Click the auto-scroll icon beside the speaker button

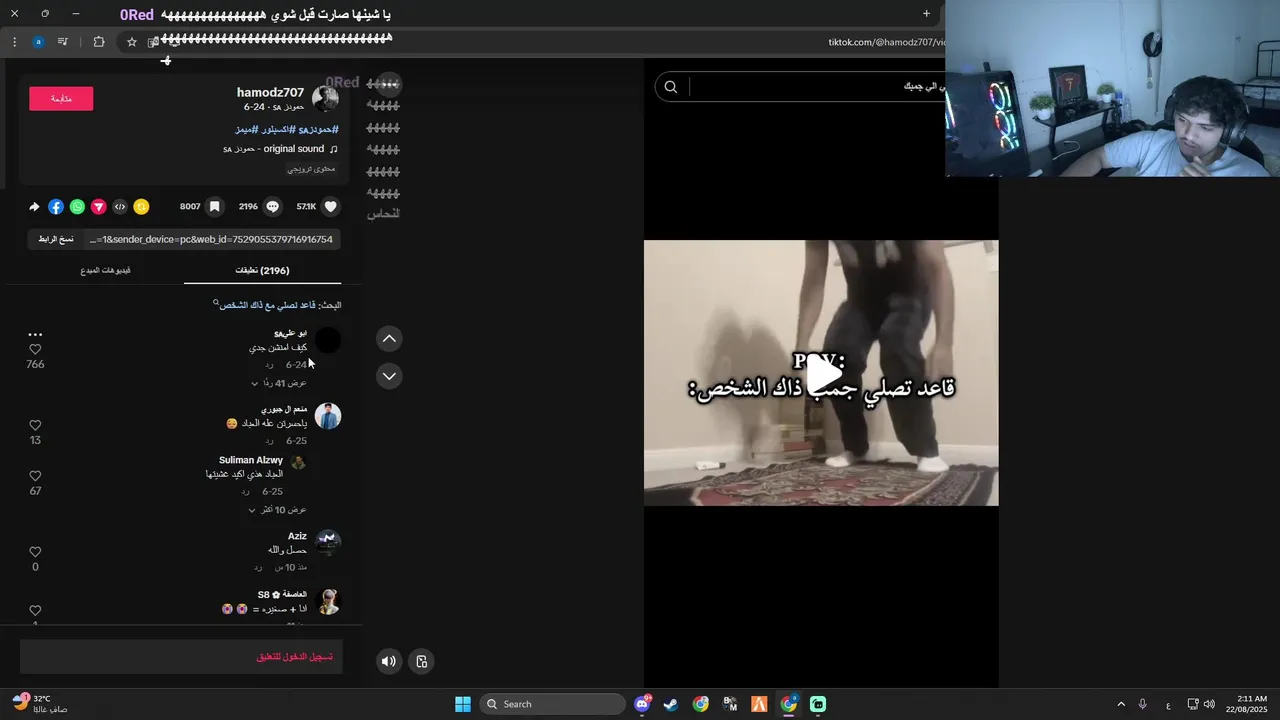click(x=422, y=661)
